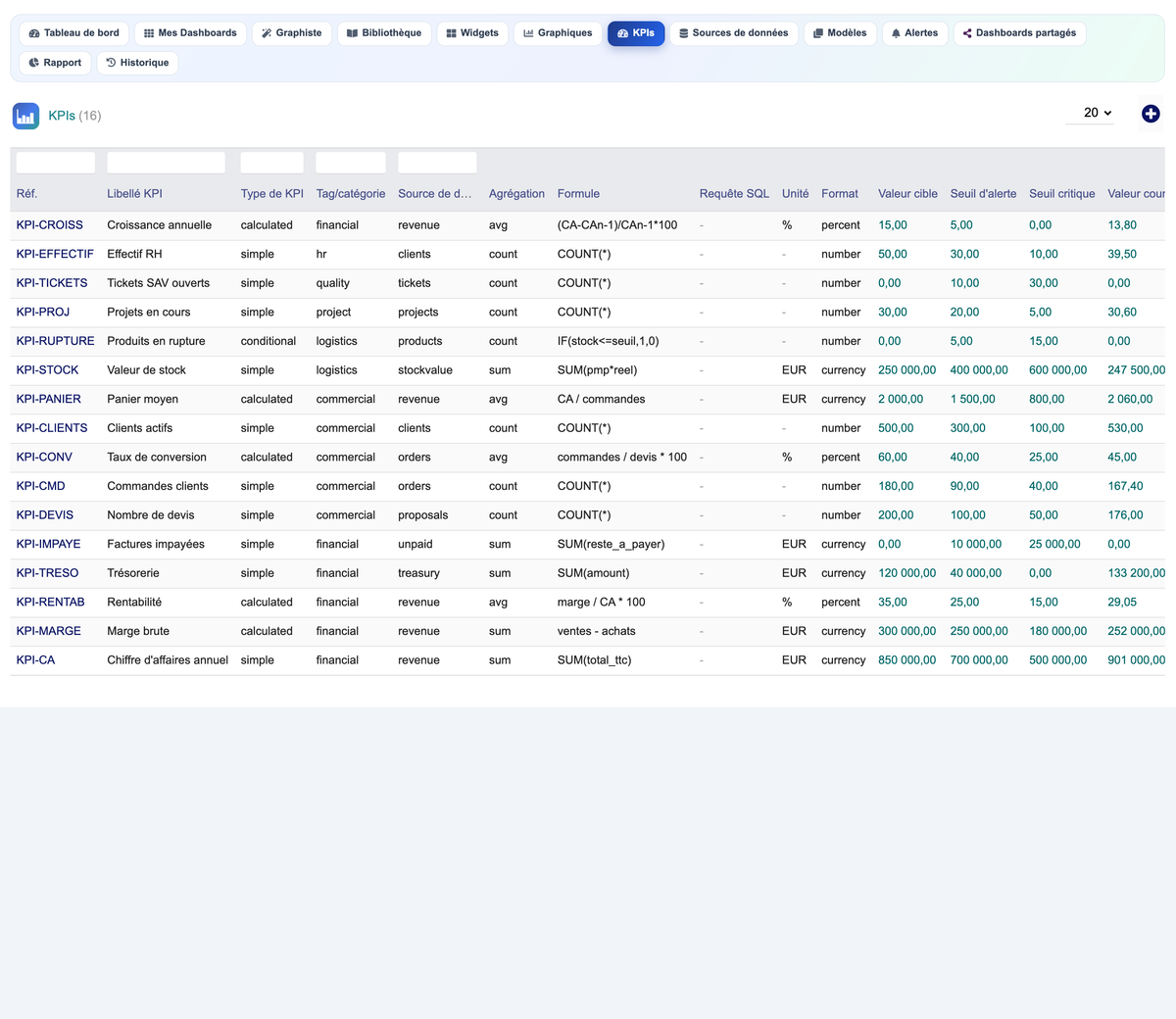Click the blue plus add-KPI icon
Image resolution: width=1176 pixels, height=1019 pixels.
[x=1151, y=114]
